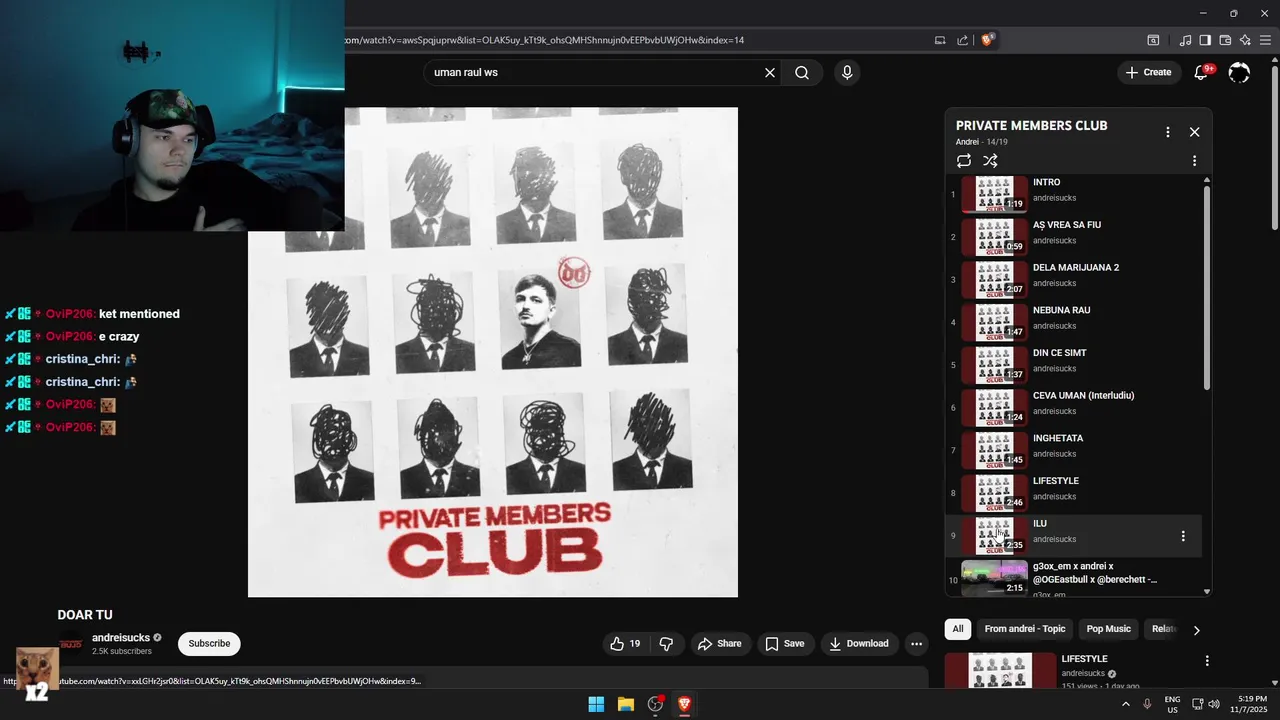The image size is (1280, 720).
Task: Search with your voice microphone
Action: pos(847,73)
